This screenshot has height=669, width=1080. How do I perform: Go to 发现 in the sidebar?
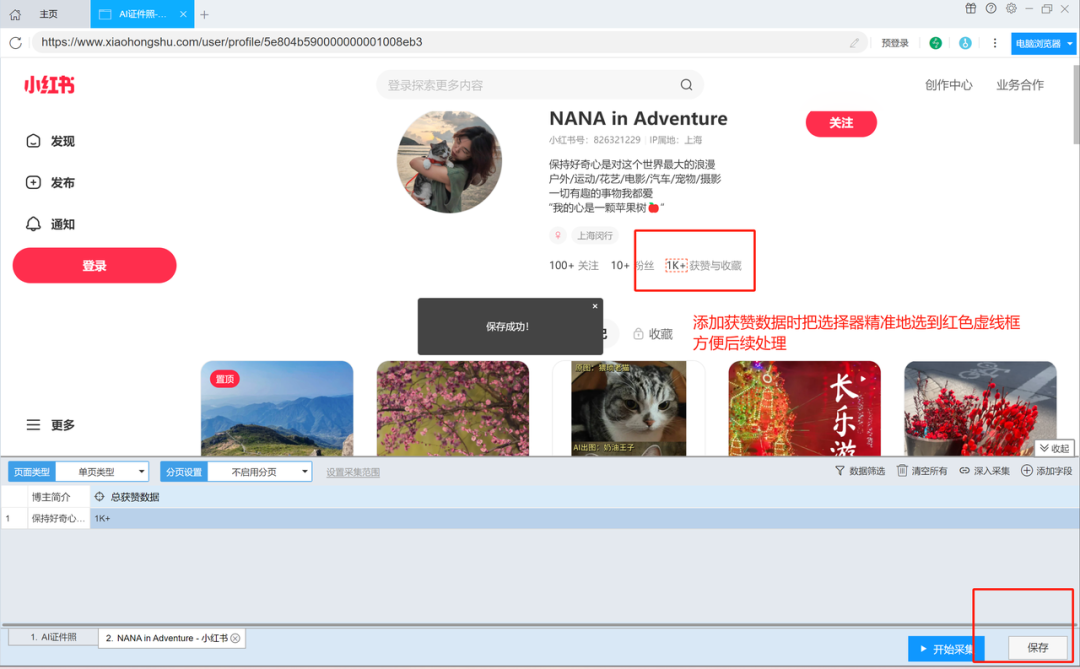50,141
